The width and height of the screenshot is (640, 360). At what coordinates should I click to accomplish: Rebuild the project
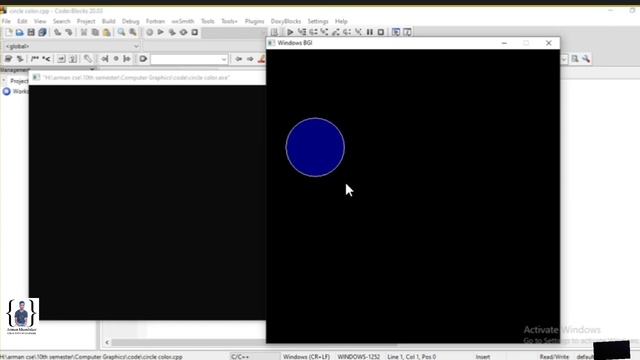point(184,32)
